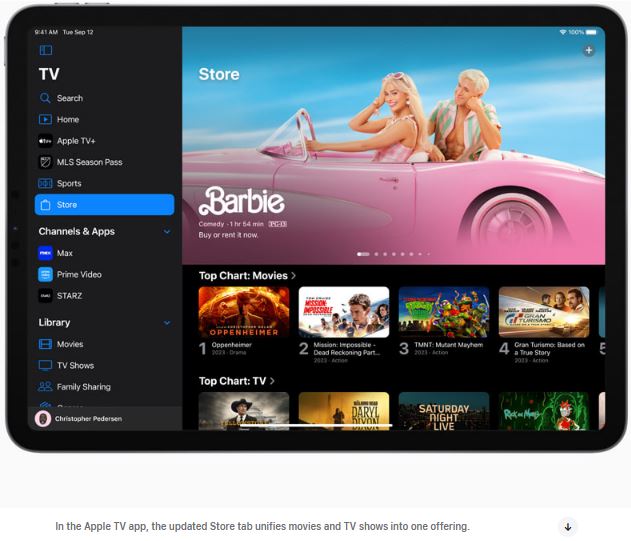Select Search in the sidebar
Viewport: 631px width, 541px height.
click(x=105, y=98)
